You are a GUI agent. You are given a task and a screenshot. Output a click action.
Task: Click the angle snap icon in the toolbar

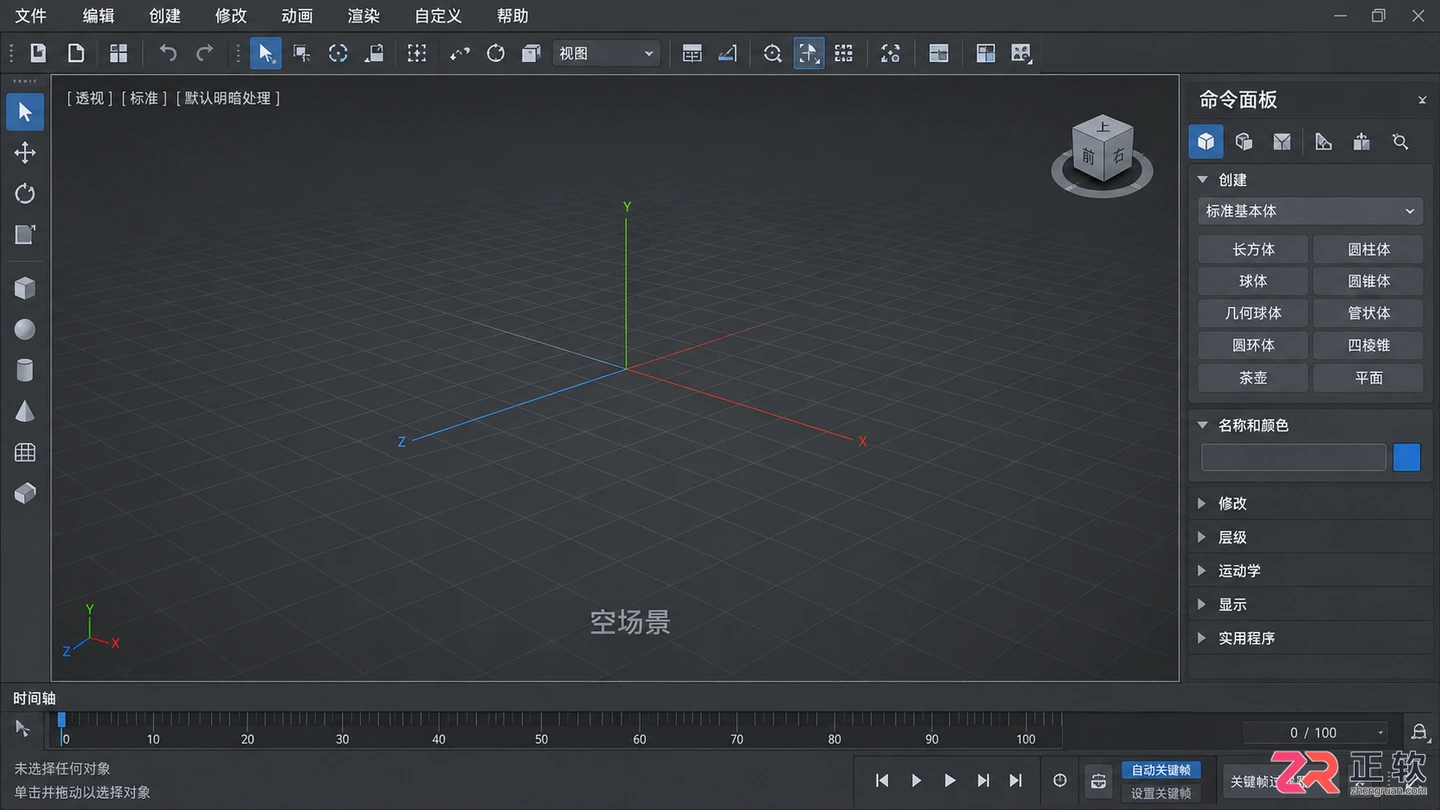pos(728,53)
